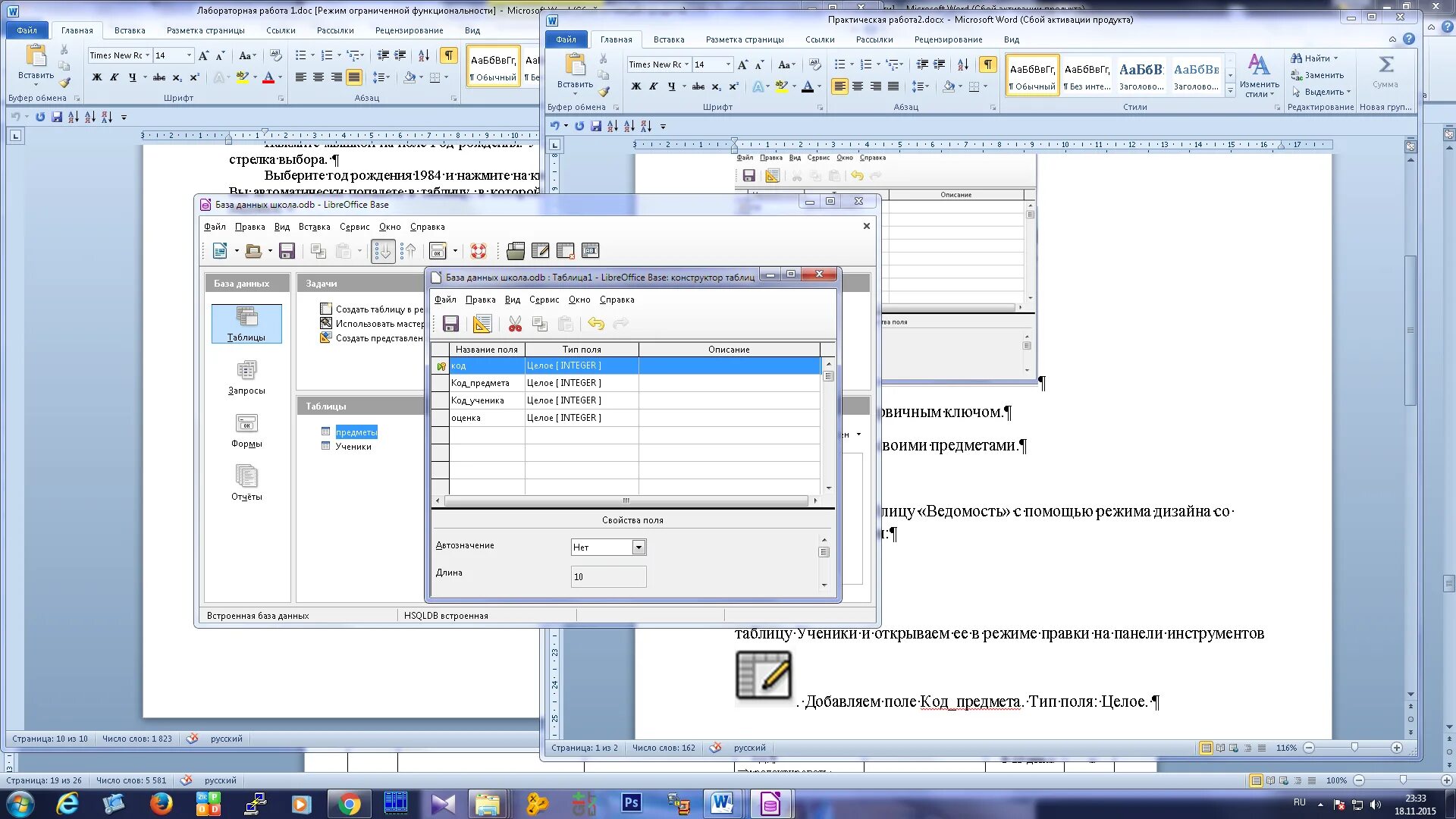Click the Windows Start button
Screen dimensions: 1456x819
pyautogui.click(x=20, y=804)
